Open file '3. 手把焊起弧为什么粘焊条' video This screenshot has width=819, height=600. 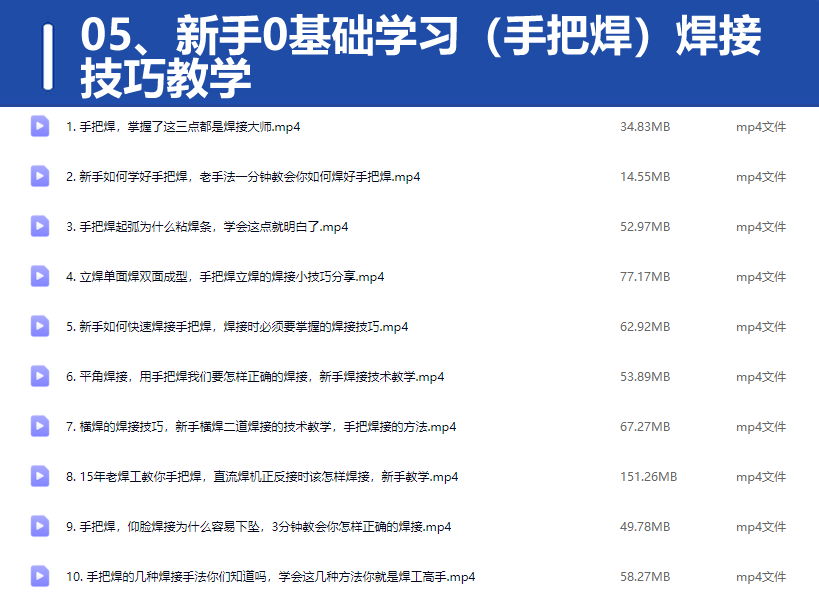[x=207, y=227]
